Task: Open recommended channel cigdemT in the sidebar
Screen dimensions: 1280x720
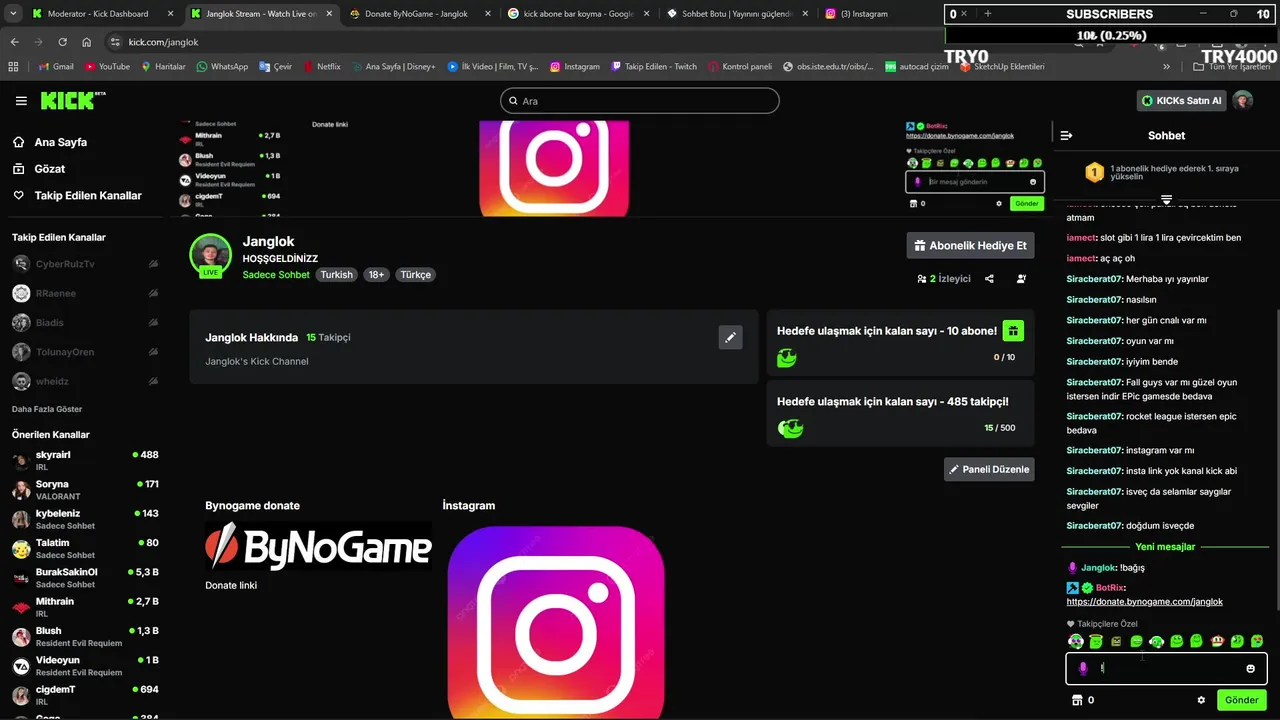Action: (85, 695)
